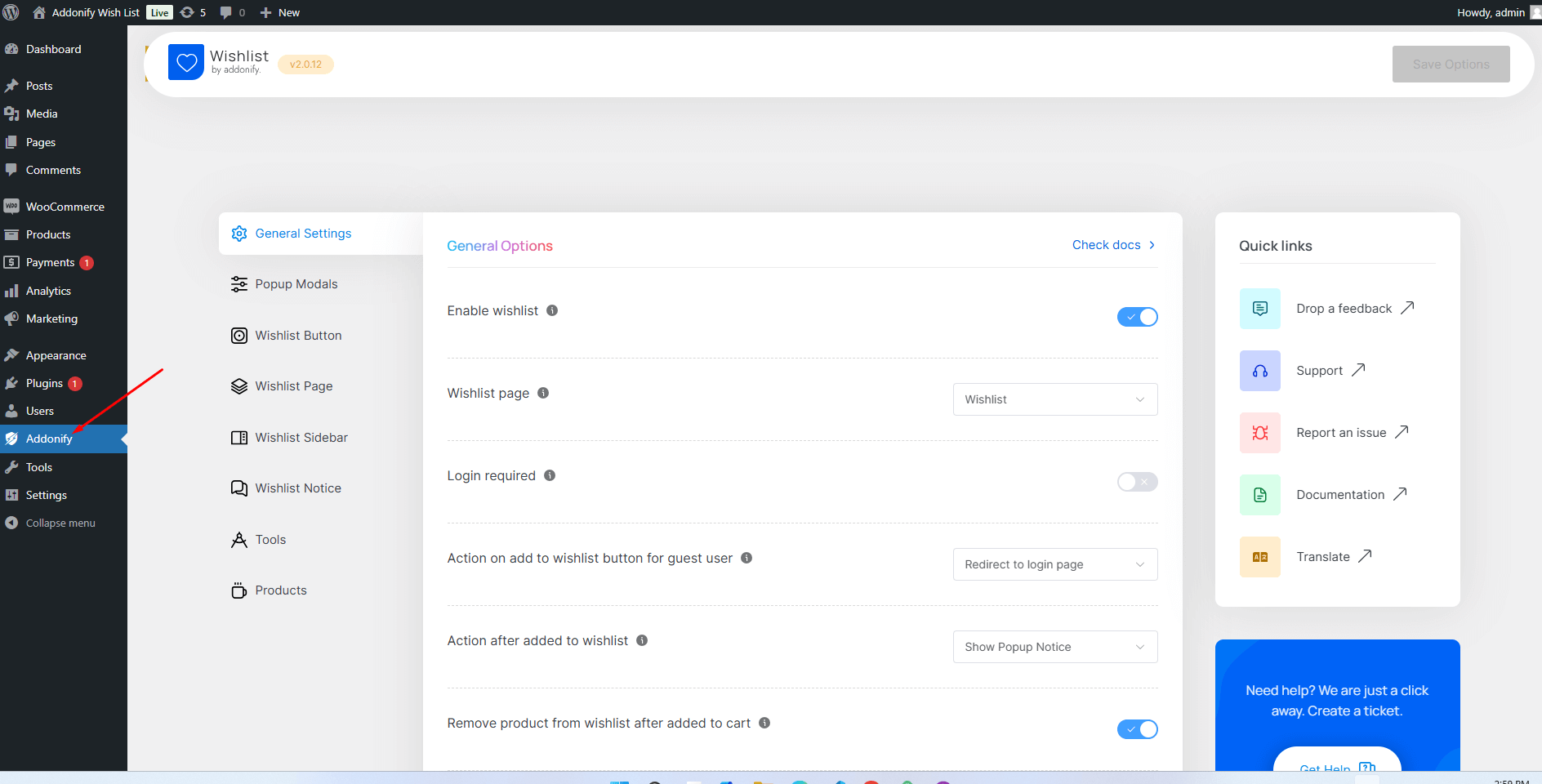Click the Support headset icon
Screen dimensions: 1542x784
(1259, 370)
